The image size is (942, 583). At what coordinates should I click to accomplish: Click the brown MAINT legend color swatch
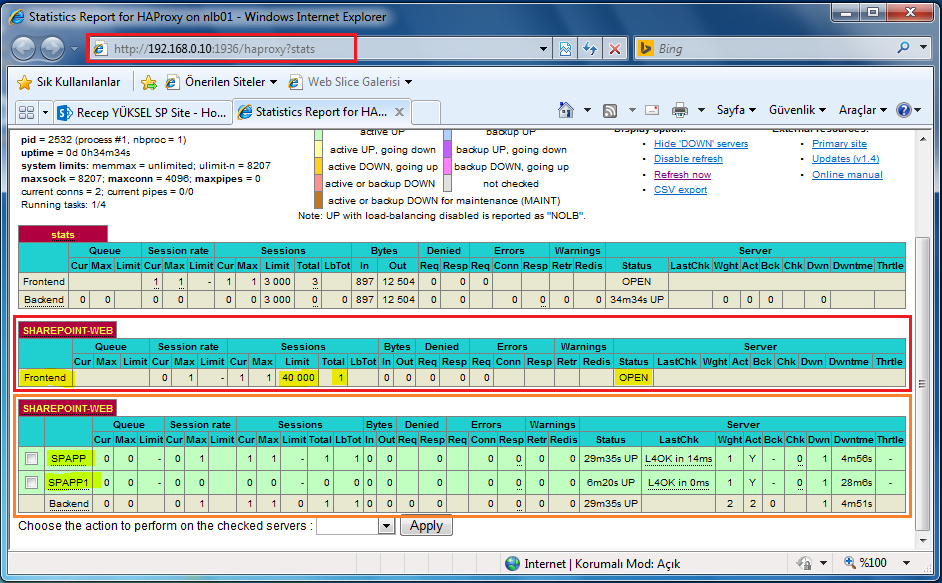(x=318, y=200)
